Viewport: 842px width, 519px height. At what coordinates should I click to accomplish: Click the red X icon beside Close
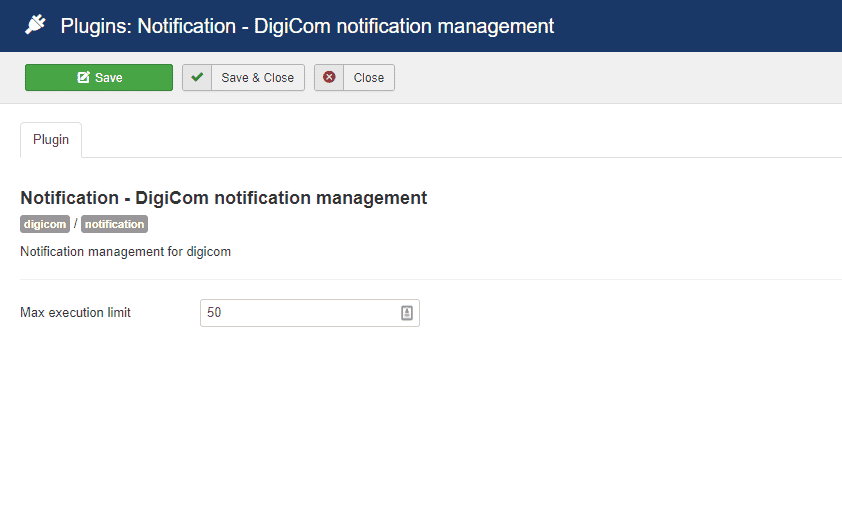pos(329,78)
